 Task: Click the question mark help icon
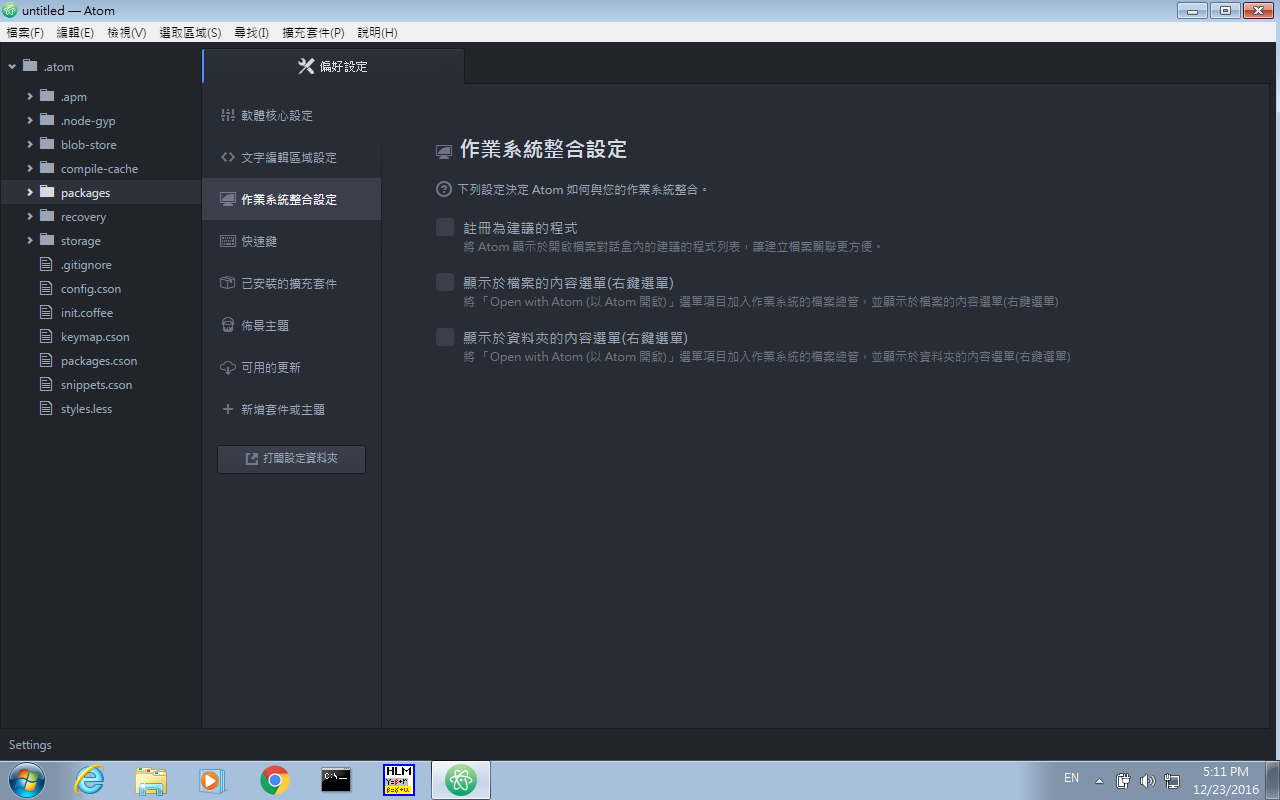(444, 189)
